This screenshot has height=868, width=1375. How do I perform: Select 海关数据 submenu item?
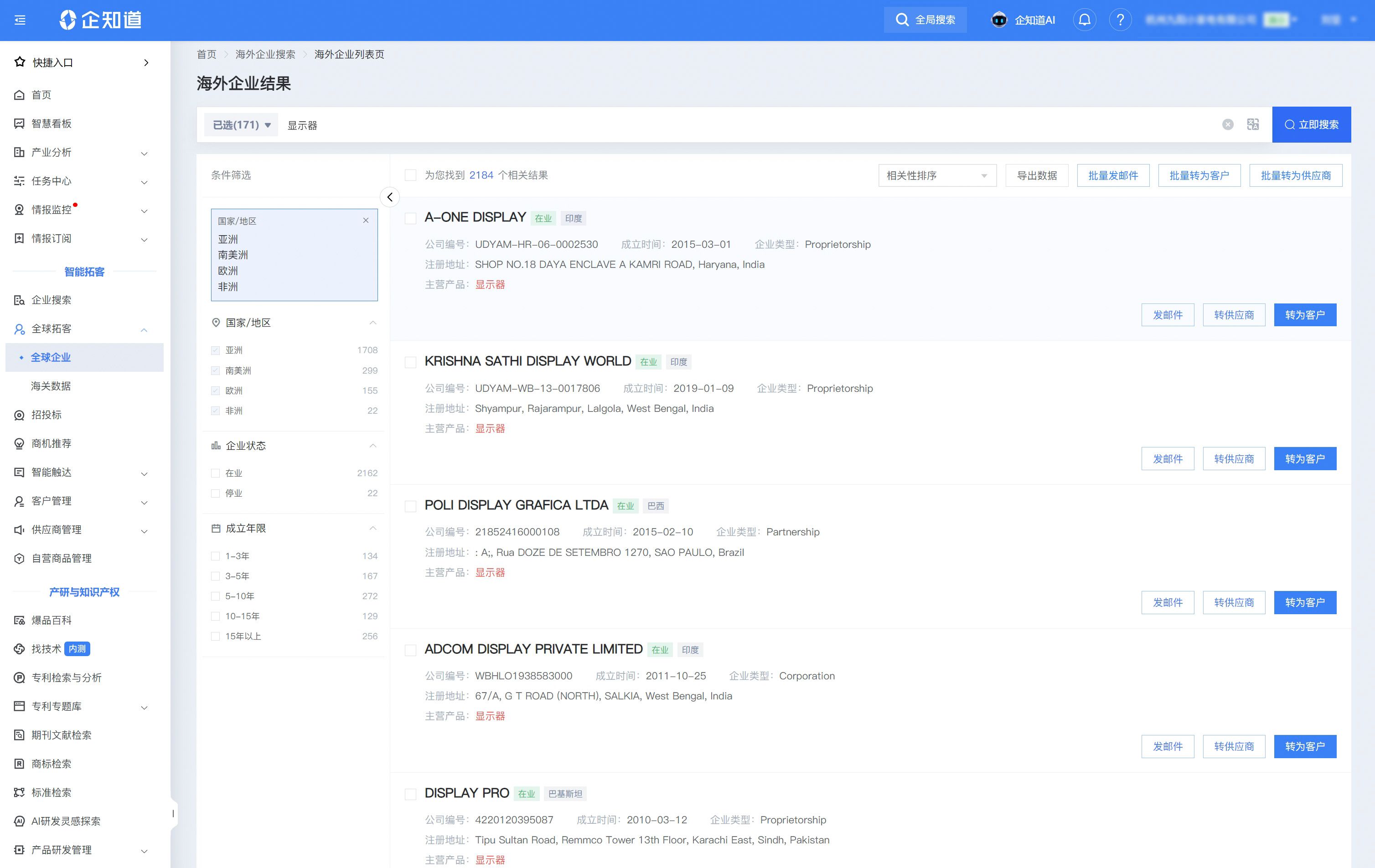tap(51, 386)
